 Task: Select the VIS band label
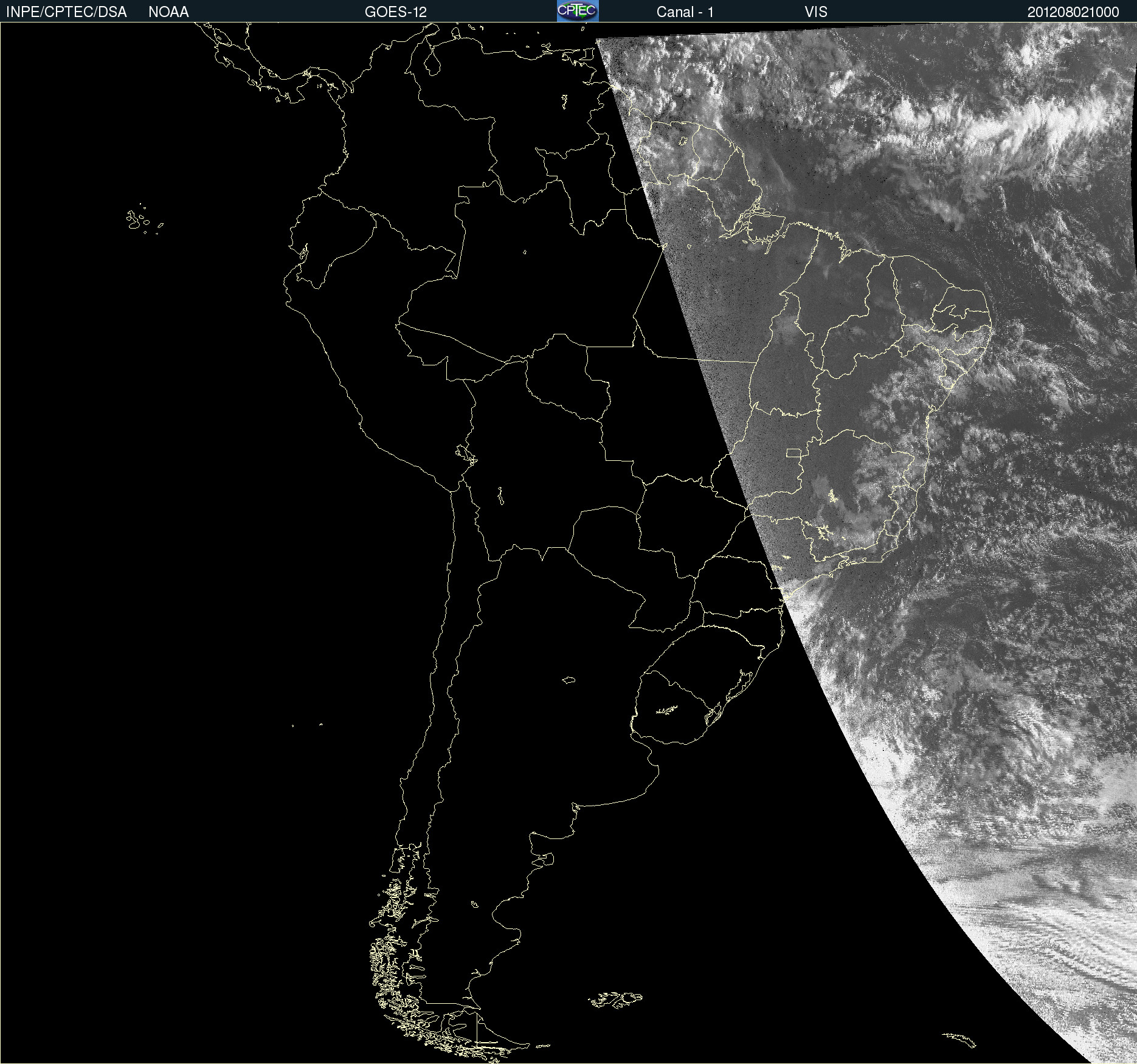pyautogui.click(x=816, y=12)
